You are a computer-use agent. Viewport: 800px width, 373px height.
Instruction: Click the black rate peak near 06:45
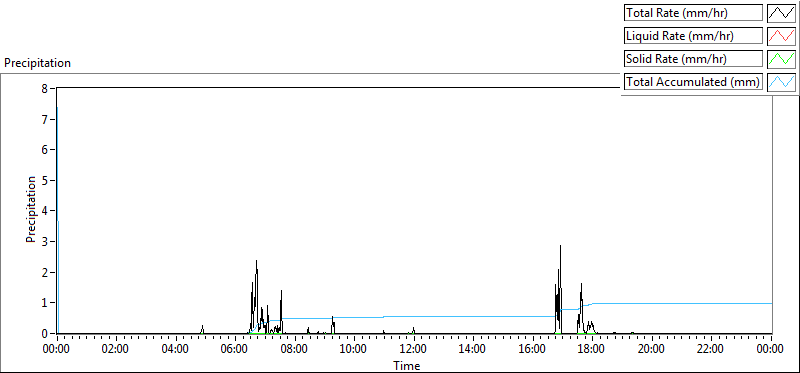click(x=256, y=261)
